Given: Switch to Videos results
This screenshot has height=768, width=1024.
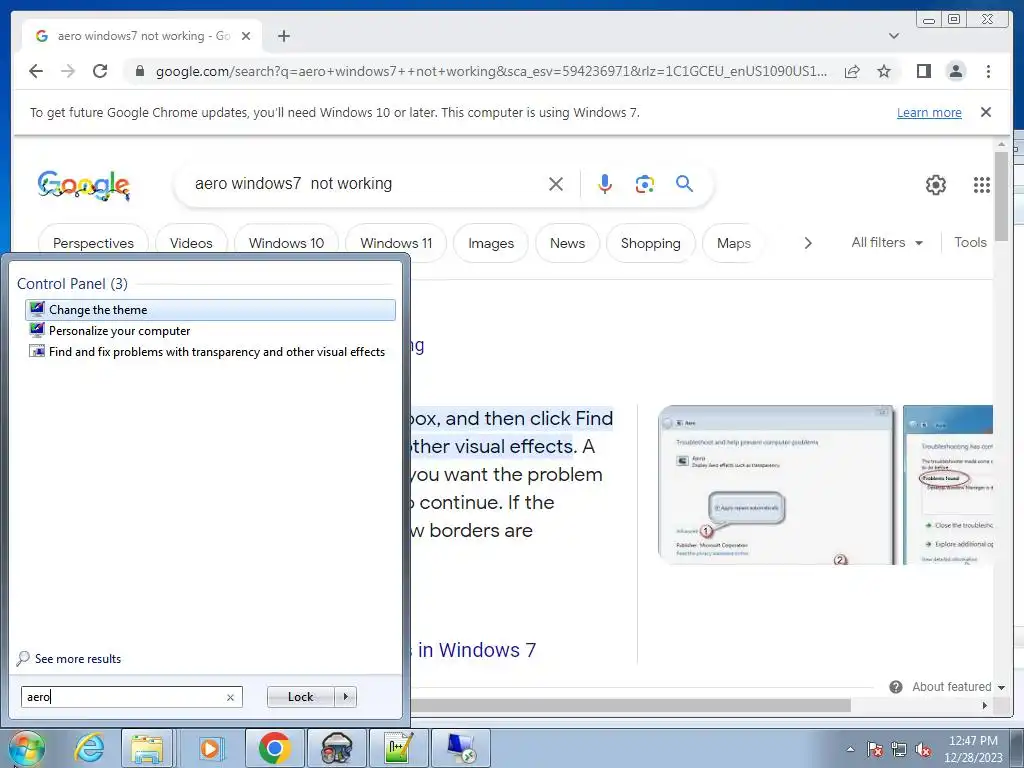Looking at the screenshot, I should pyautogui.click(x=191, y=243).
